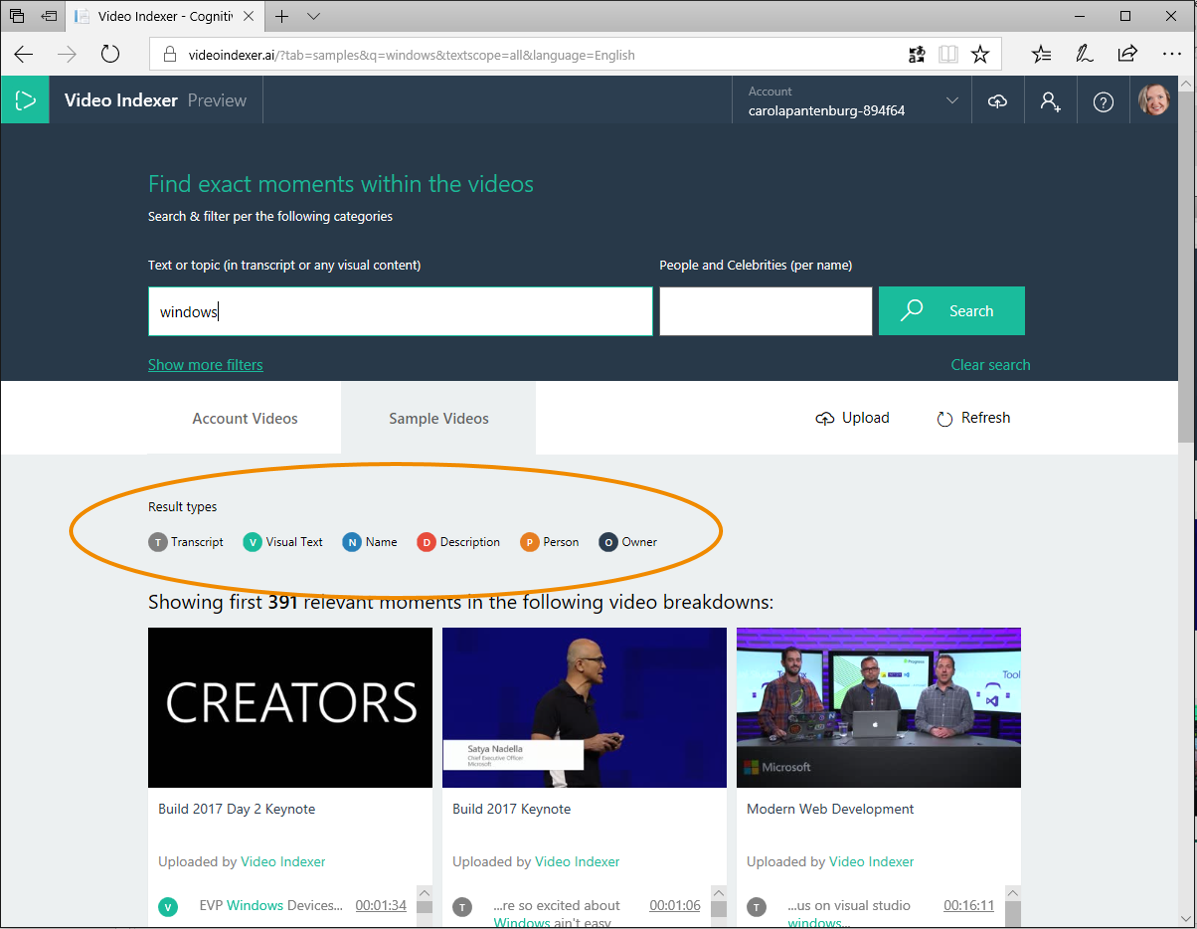The height and width of the screenshot is (929, 1197).
Task: Open reading view book icon
Action: pyautogui.click(x=948, y=54)
